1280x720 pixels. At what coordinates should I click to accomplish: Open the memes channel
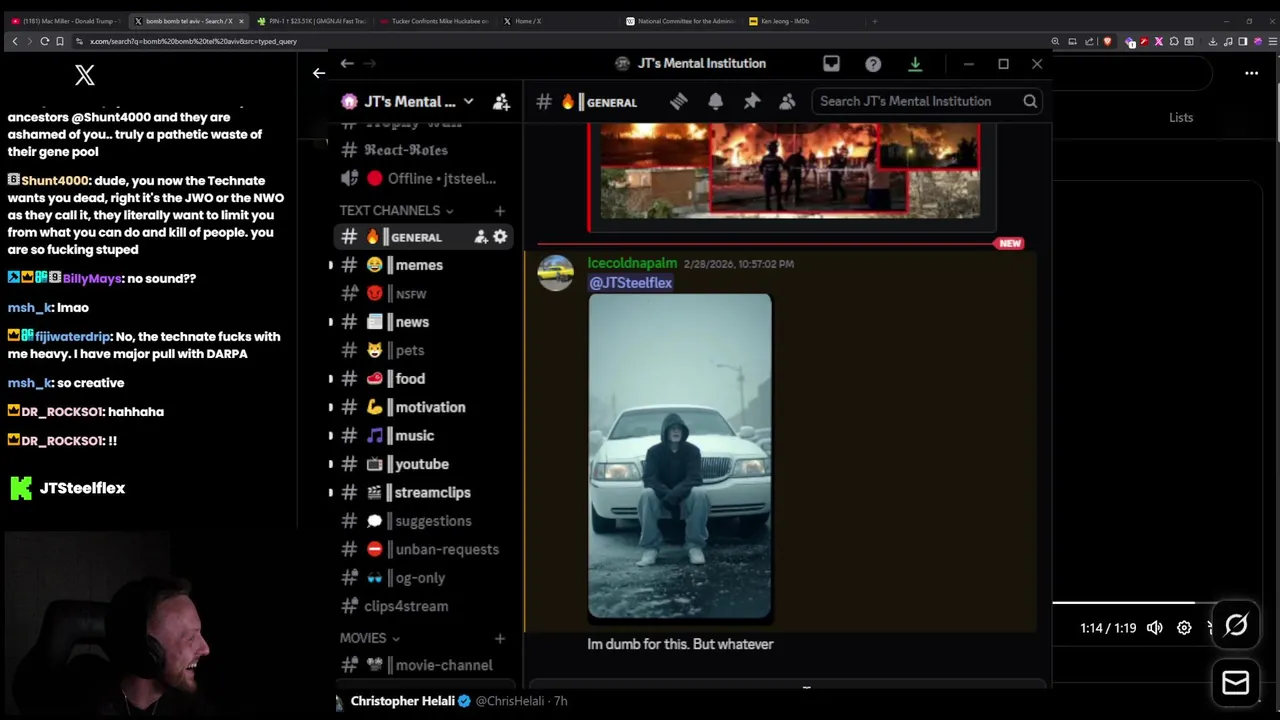pyautogui.click(x=424, y=265)
